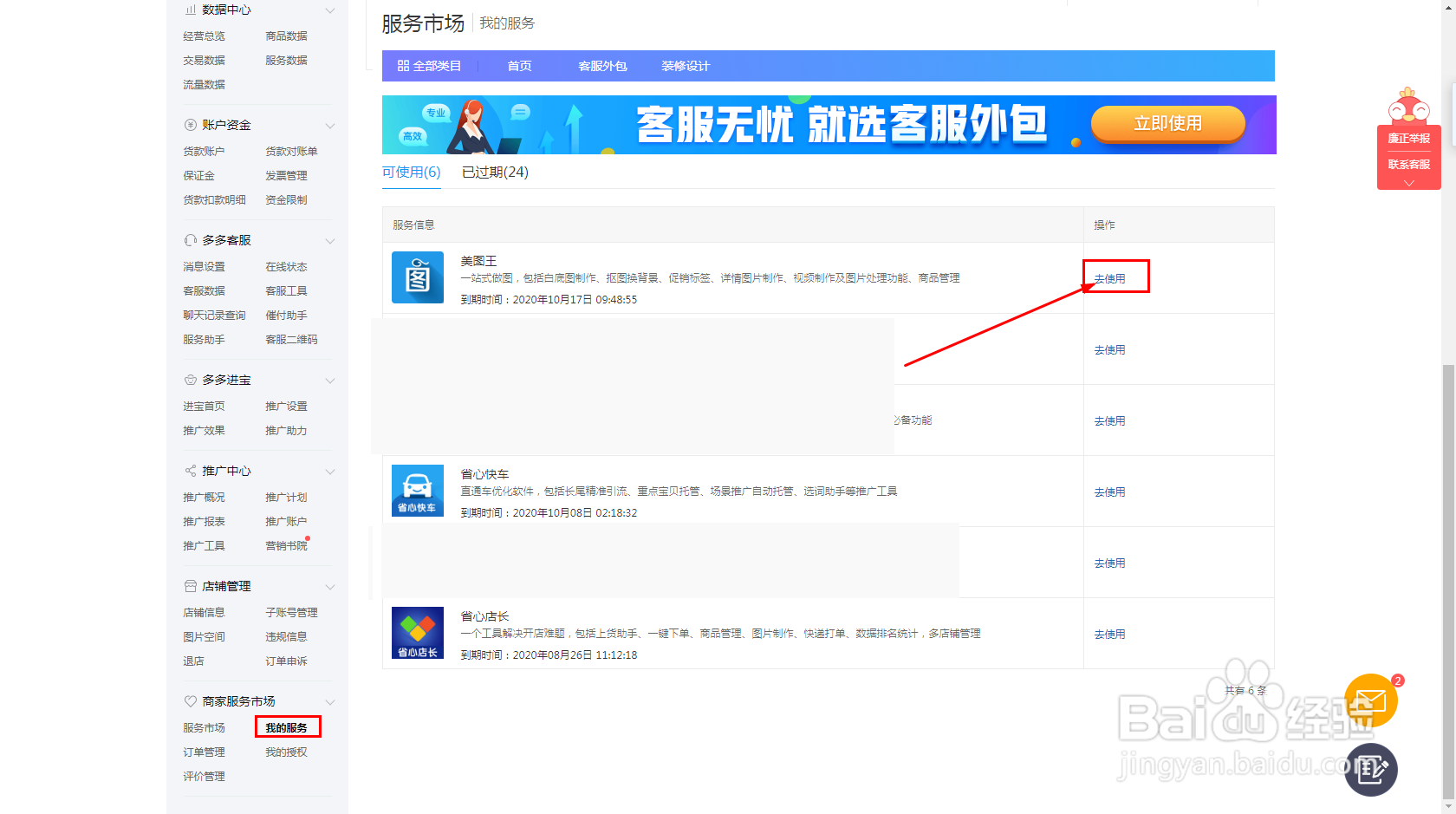
Task: Open 我的服务 in the sidebar
Action: pyautogui.click(x=286, y=727)
